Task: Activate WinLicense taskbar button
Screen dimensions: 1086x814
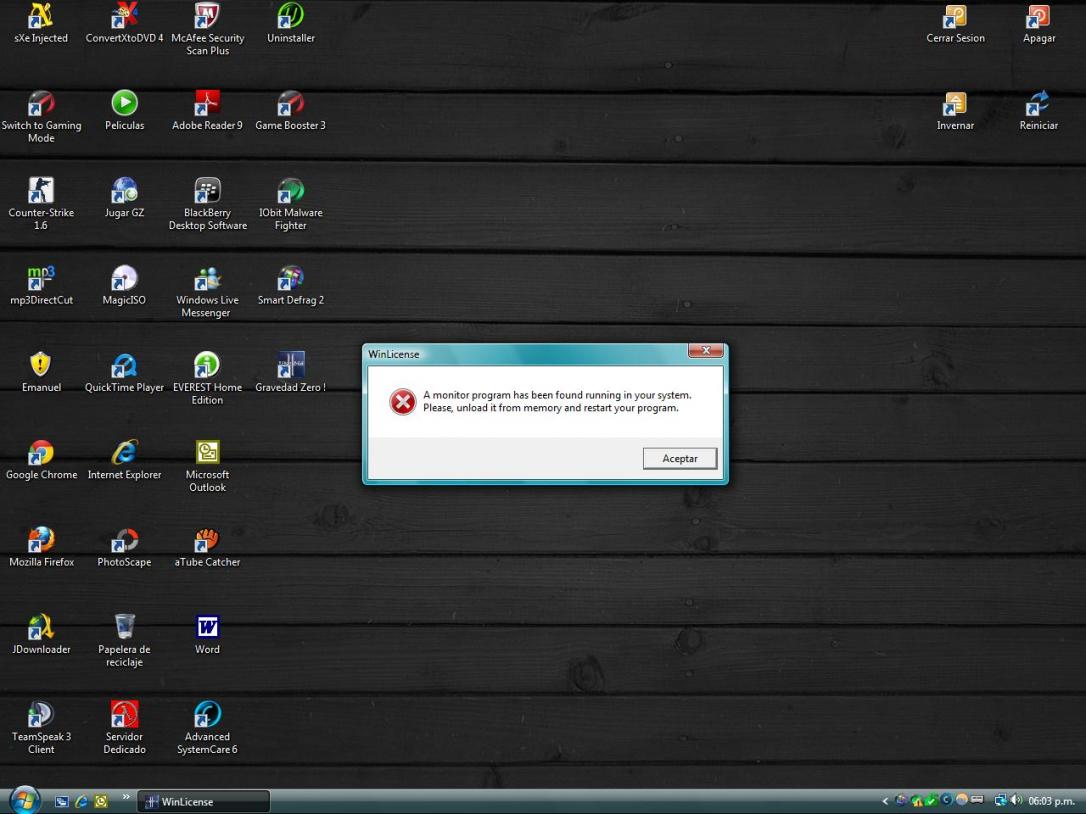Action: click(x=204, y=802)
